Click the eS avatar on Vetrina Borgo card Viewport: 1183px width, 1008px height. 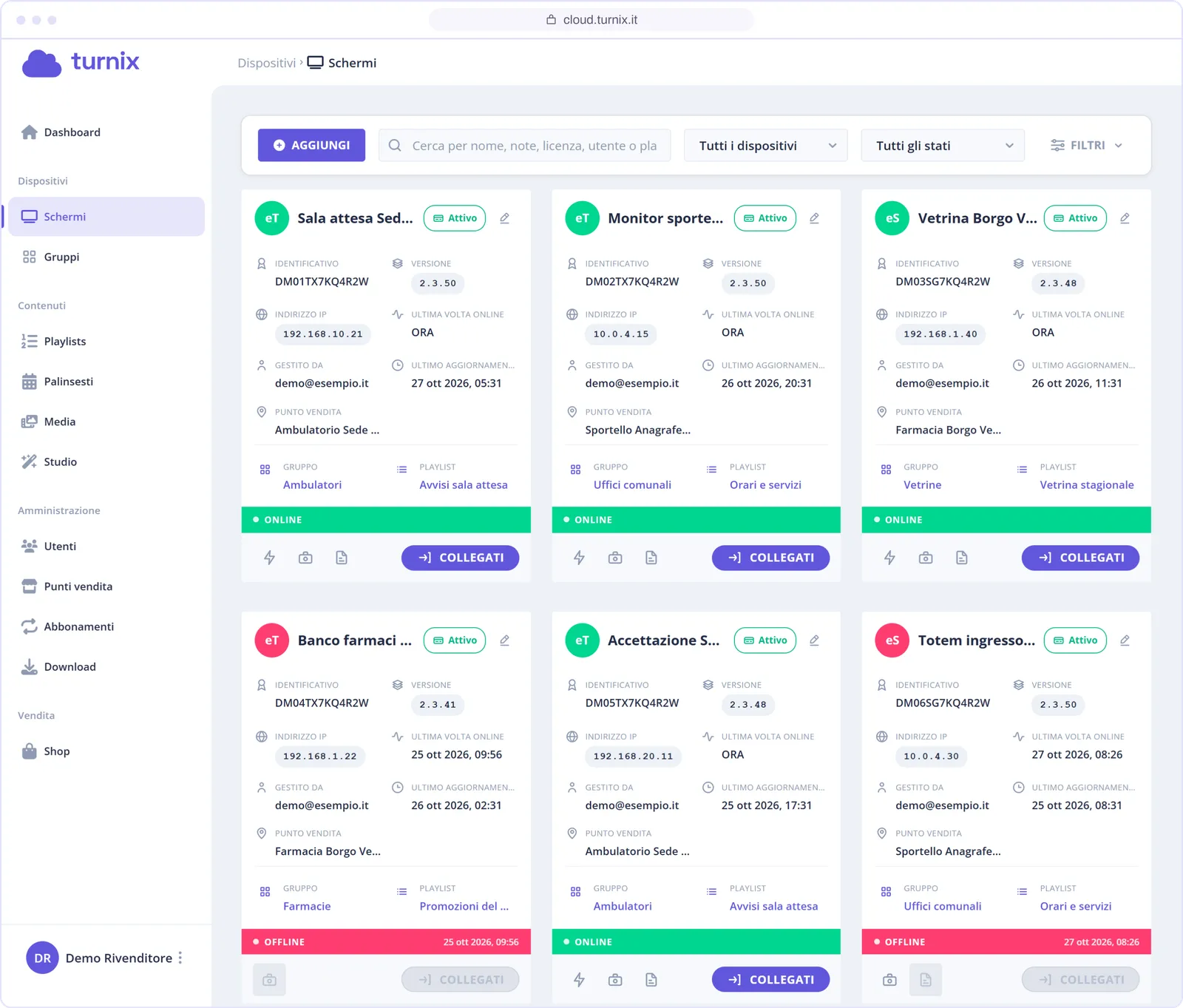(892, 218)
